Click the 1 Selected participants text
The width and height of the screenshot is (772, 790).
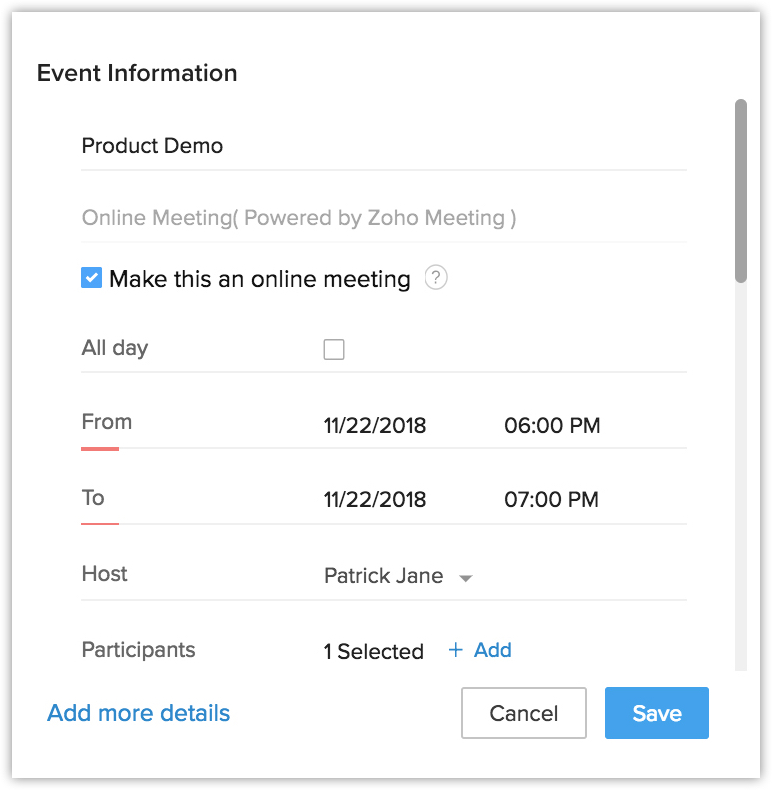(373, 652)
